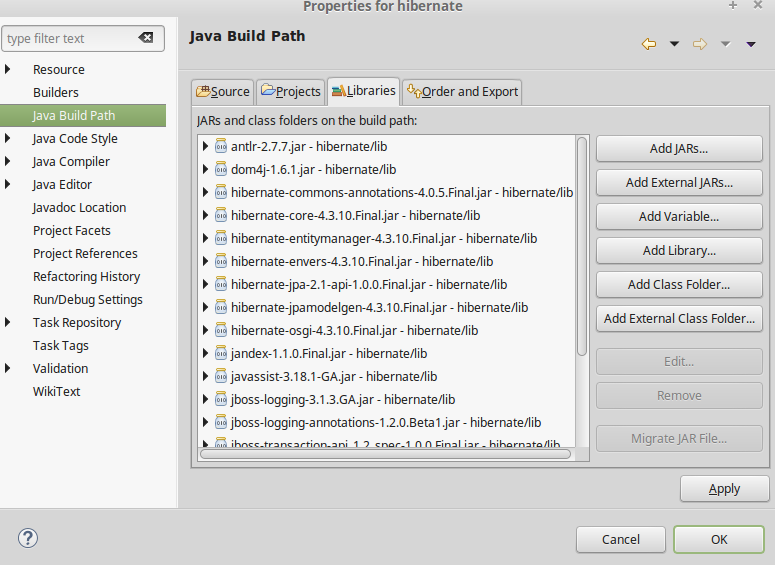The height and width of the screenshot is (565, 775).
Task: Open the back history dropdown arrow
Action: (674, 44)
